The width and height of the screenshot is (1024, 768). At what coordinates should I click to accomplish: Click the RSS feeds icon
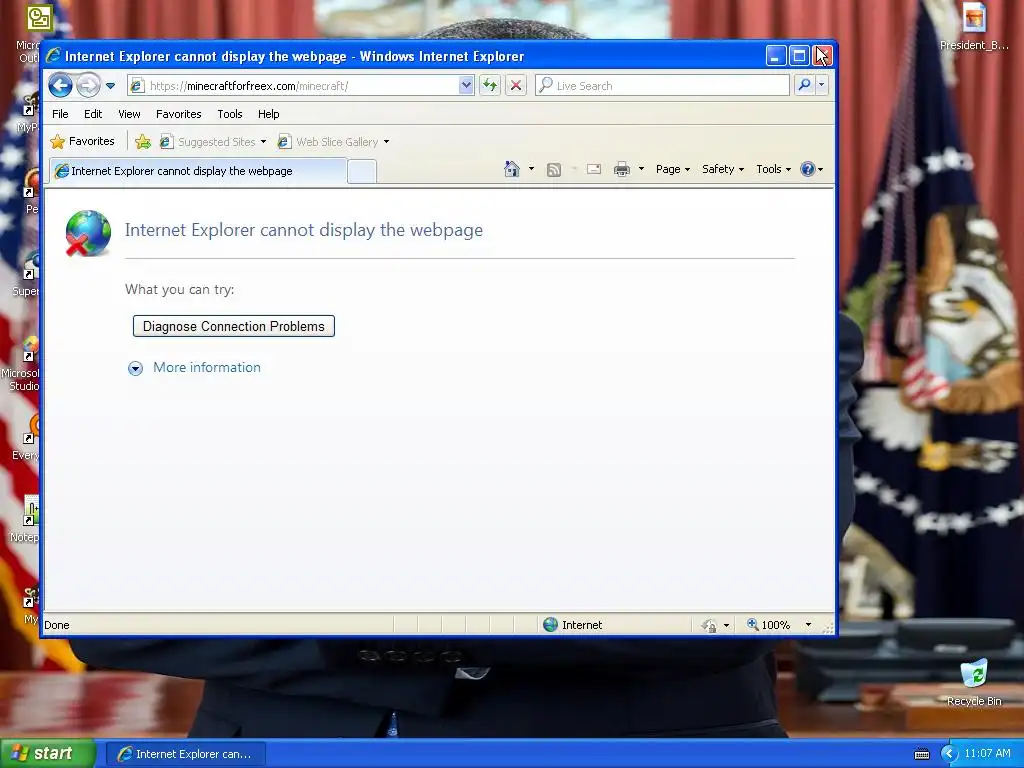pyautogui.click(x=554, y=170)
